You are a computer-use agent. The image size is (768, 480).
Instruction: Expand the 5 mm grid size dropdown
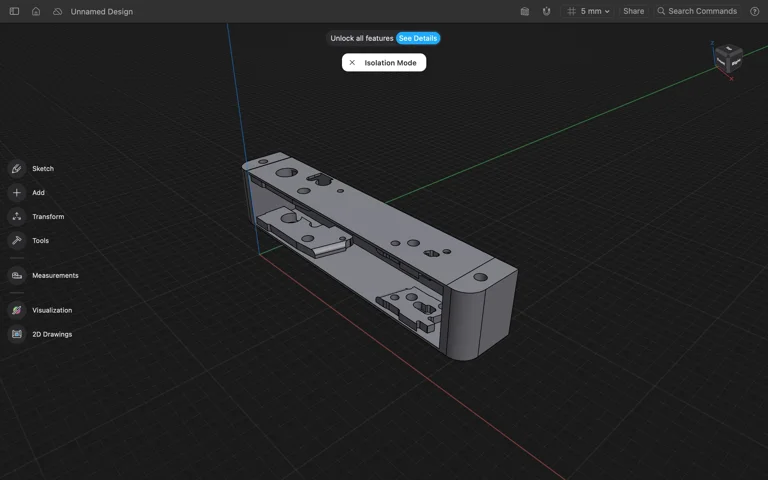[589, 12]
